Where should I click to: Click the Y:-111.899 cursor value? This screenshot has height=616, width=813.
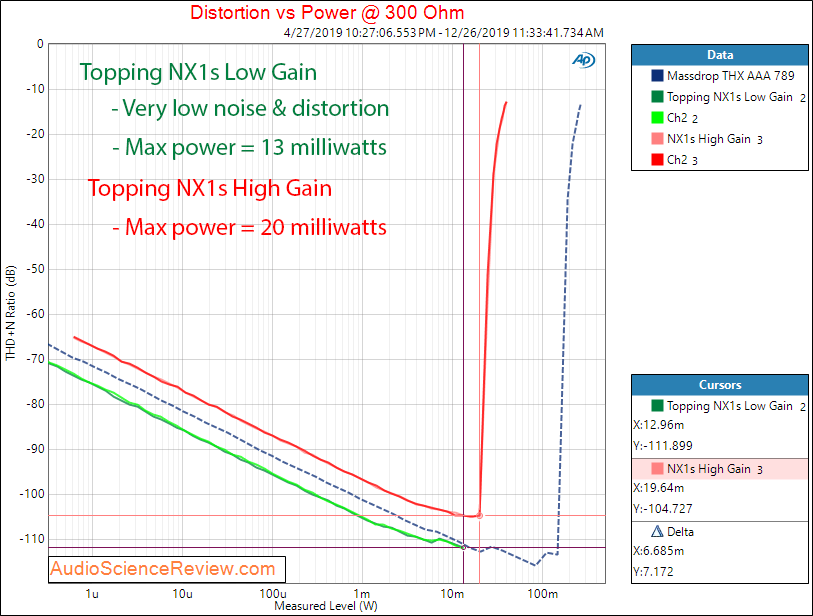(663, 445)
